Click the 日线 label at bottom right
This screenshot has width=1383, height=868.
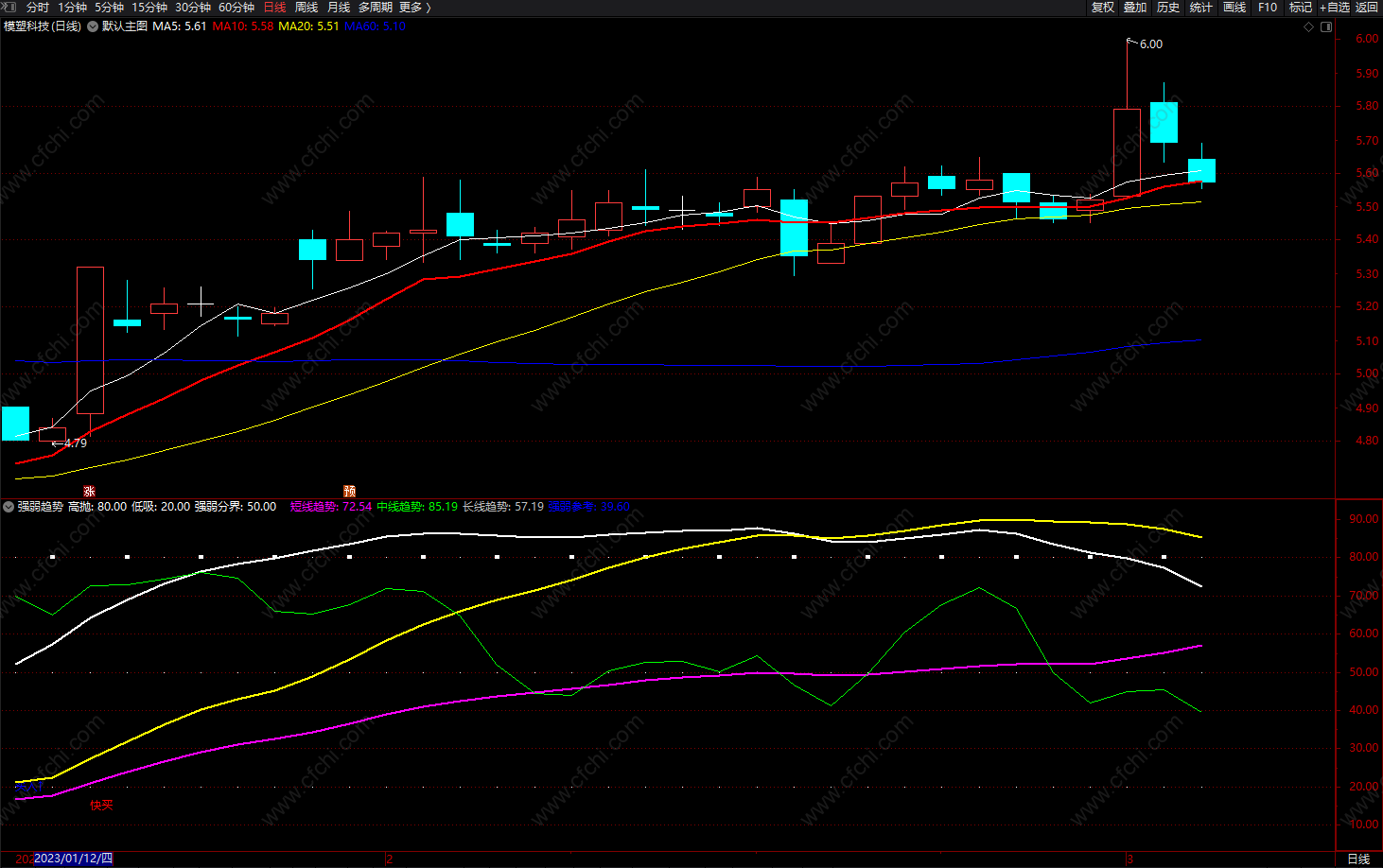coord(1358,859)
